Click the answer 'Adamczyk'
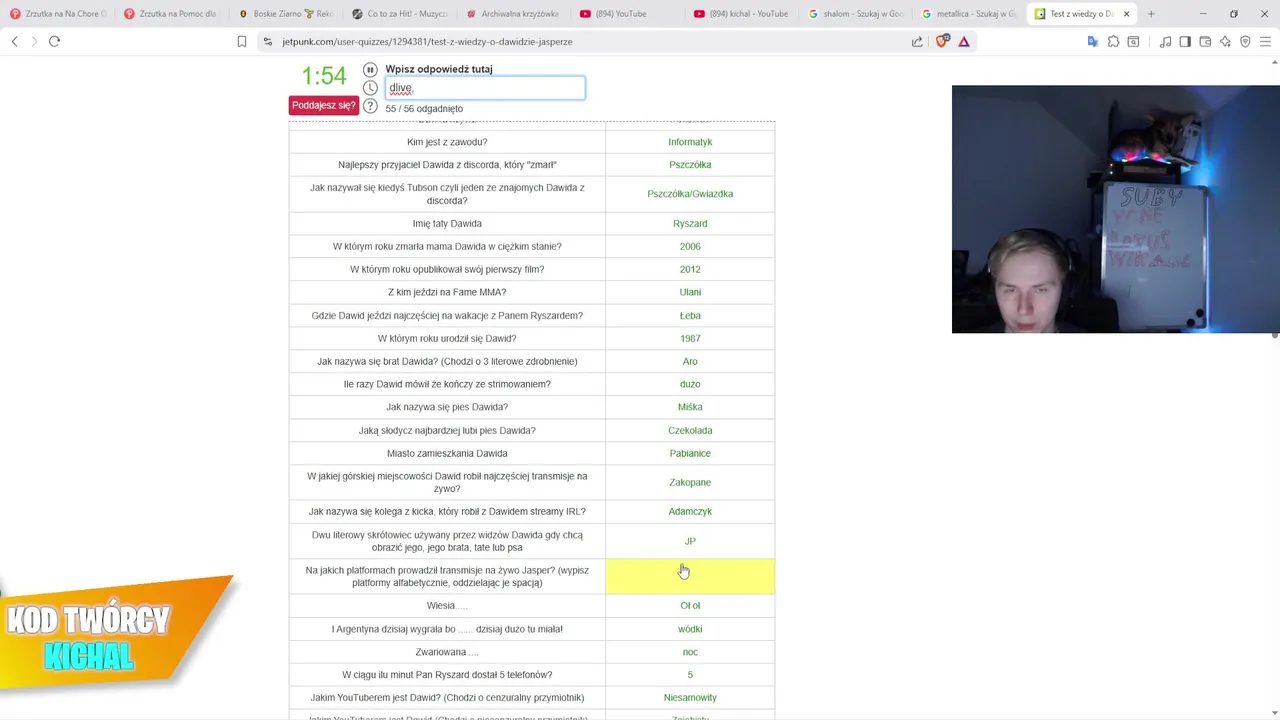 click(x=690, y=511)
